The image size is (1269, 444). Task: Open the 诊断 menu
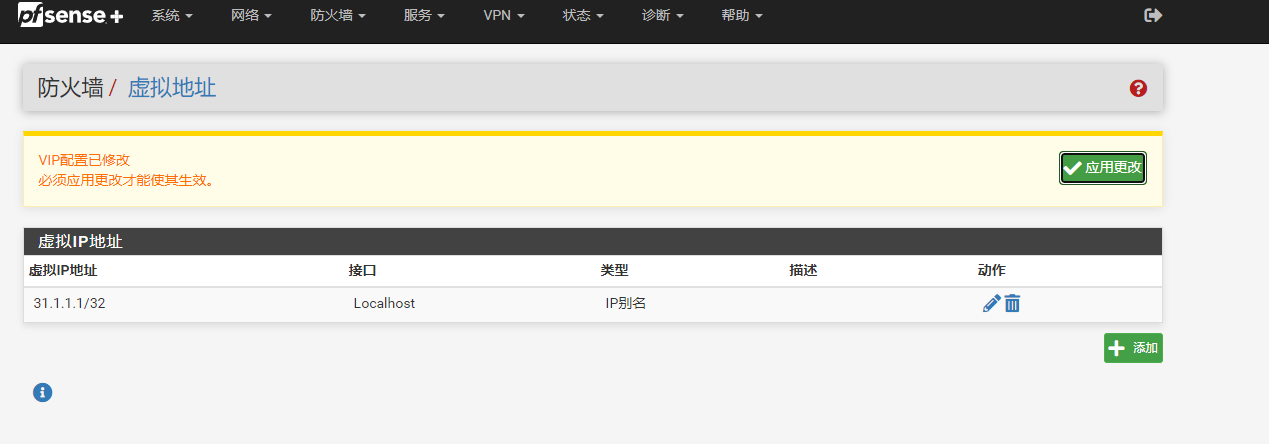662,16
